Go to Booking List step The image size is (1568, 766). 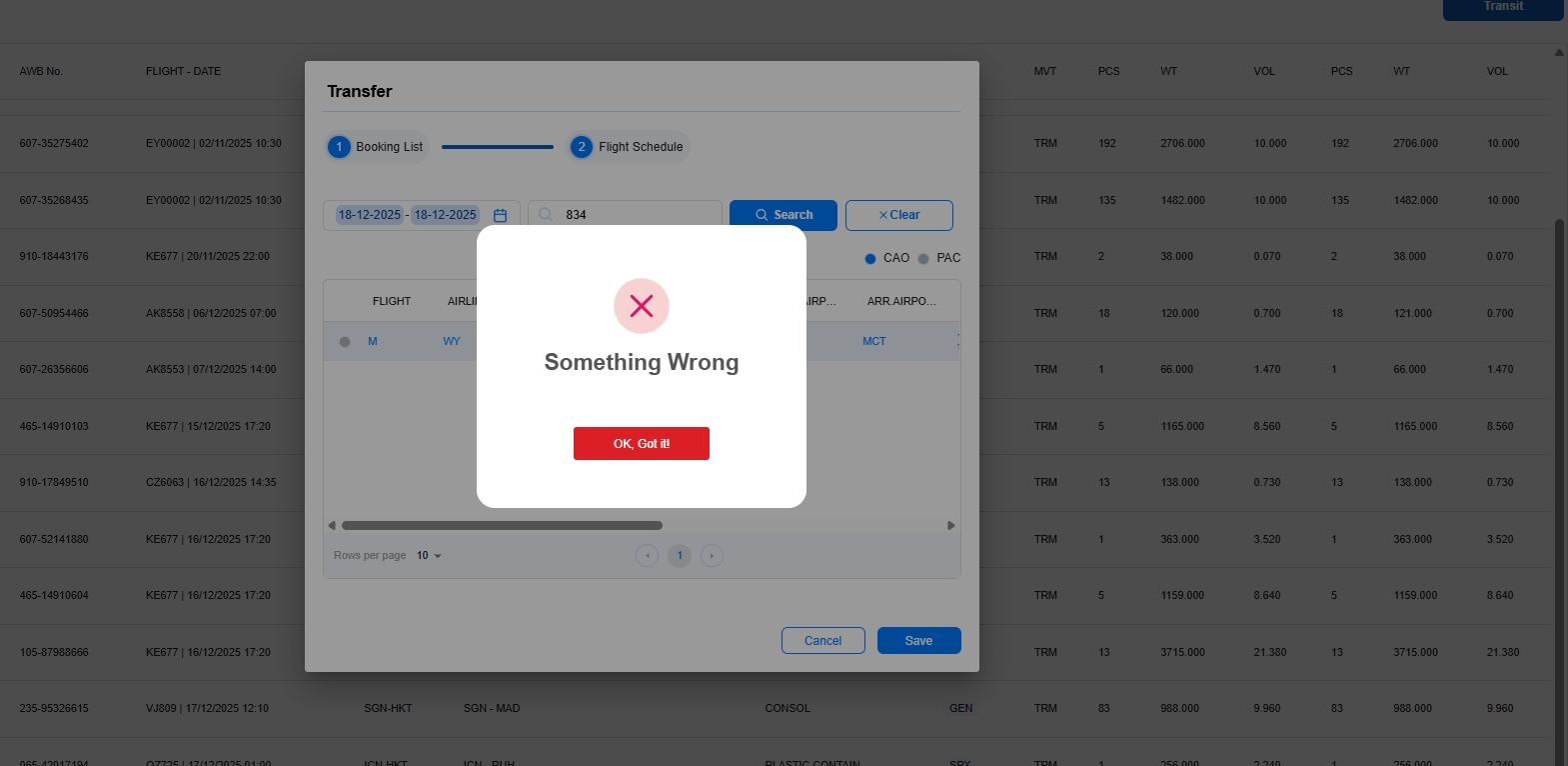378,147
